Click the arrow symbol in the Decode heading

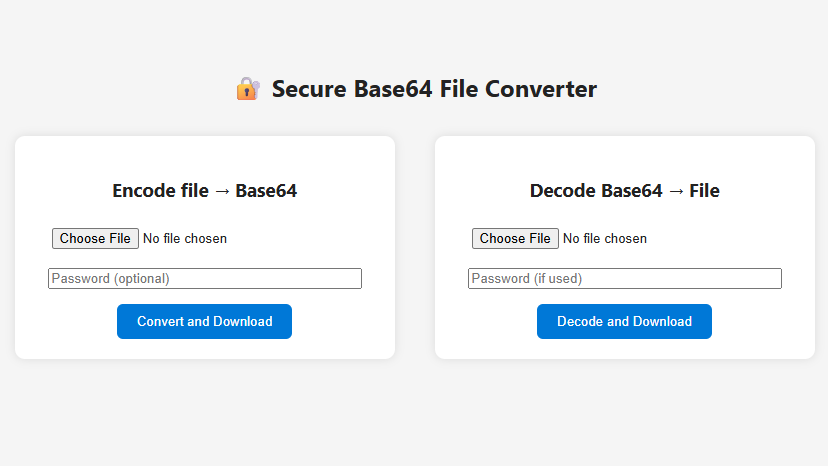[x=676, y=191]
